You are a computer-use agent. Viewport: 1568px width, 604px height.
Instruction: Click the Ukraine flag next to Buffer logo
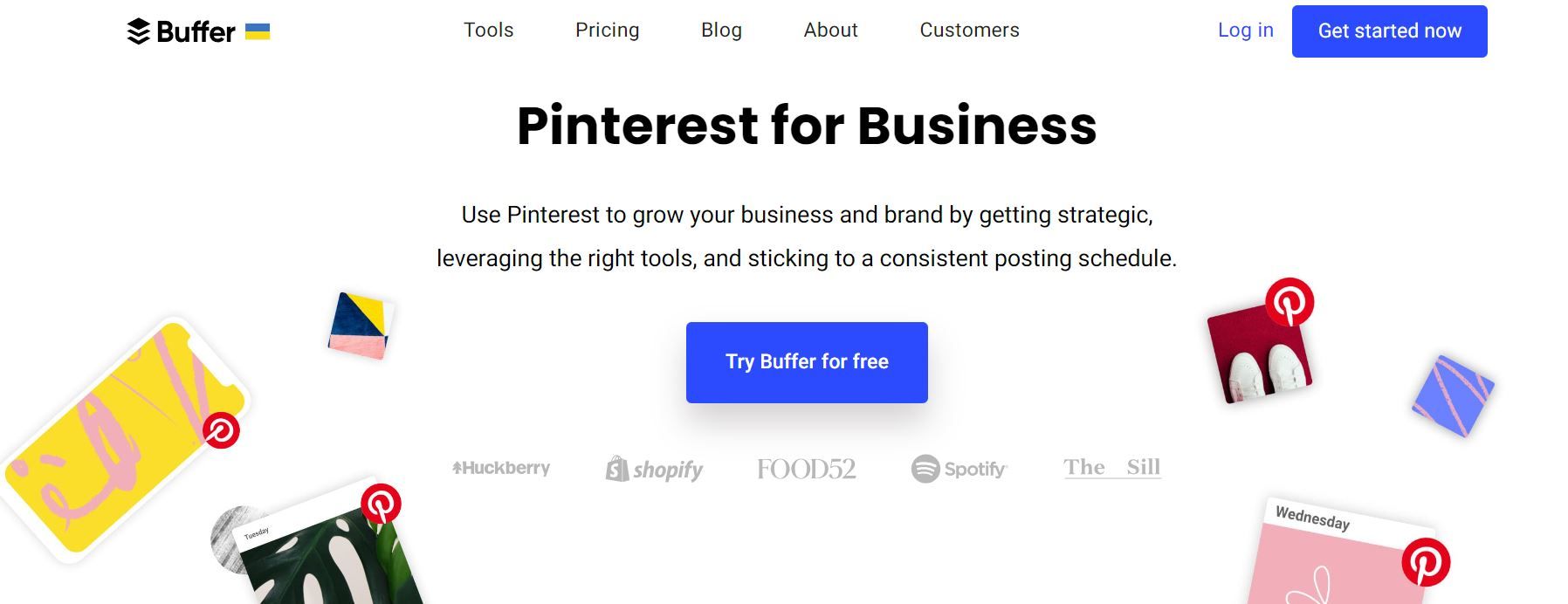[x=258, y=31]
